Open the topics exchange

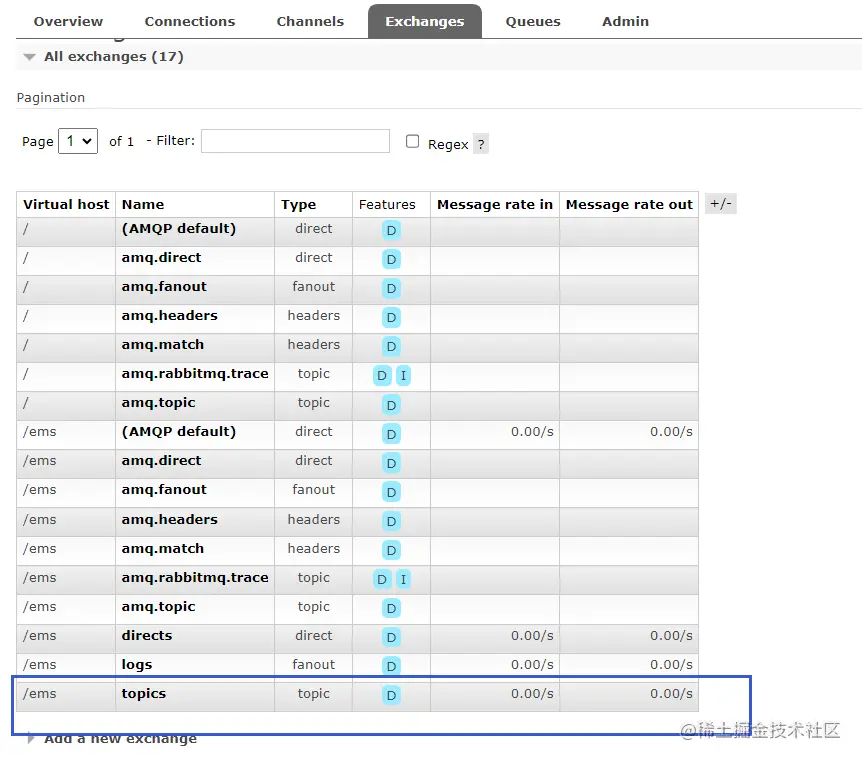[x=143, y=694]
